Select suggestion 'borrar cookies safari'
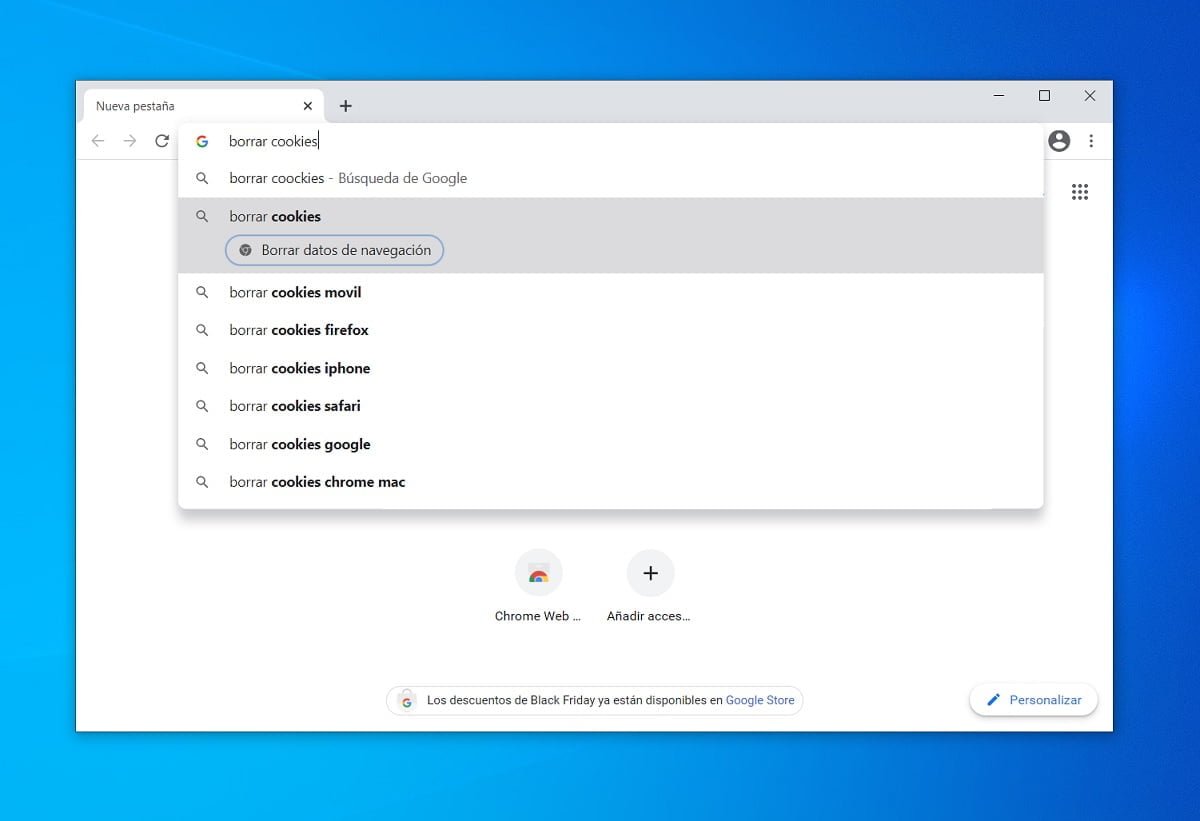1200x821 pixels. pos(611,406)
